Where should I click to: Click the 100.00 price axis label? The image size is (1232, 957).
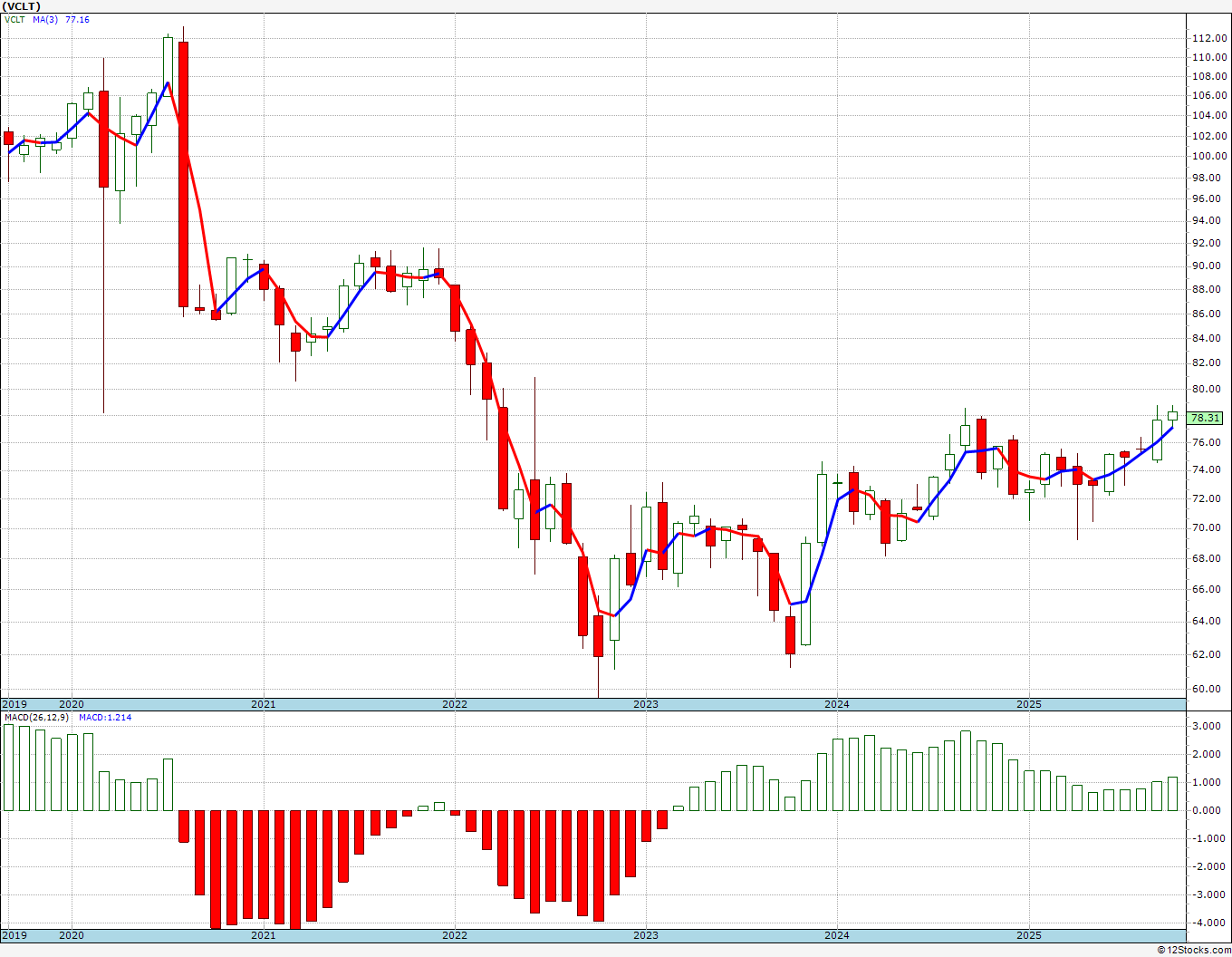[1209, 156]
